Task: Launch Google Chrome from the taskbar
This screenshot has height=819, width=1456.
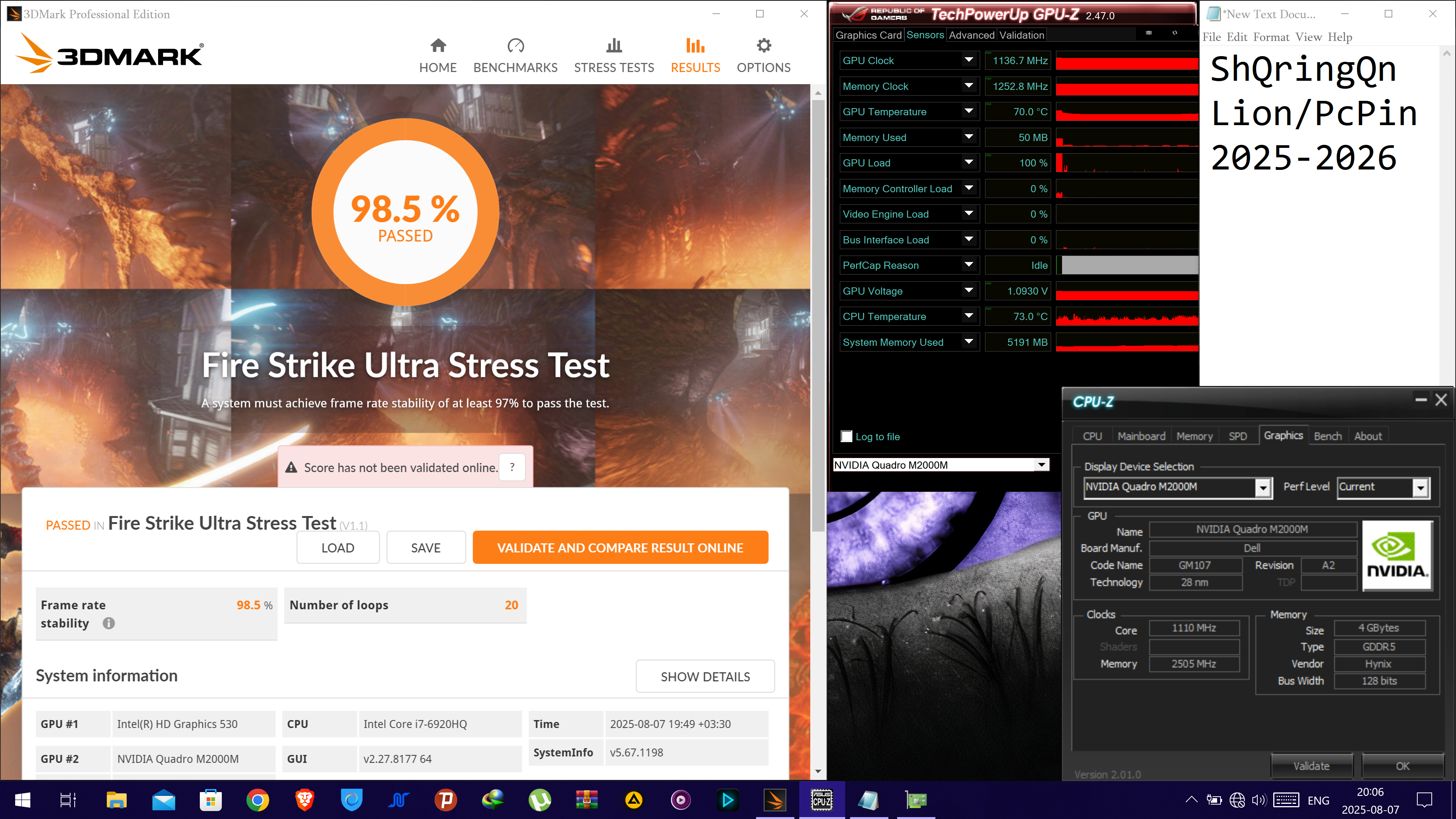Action: (257, 800)
